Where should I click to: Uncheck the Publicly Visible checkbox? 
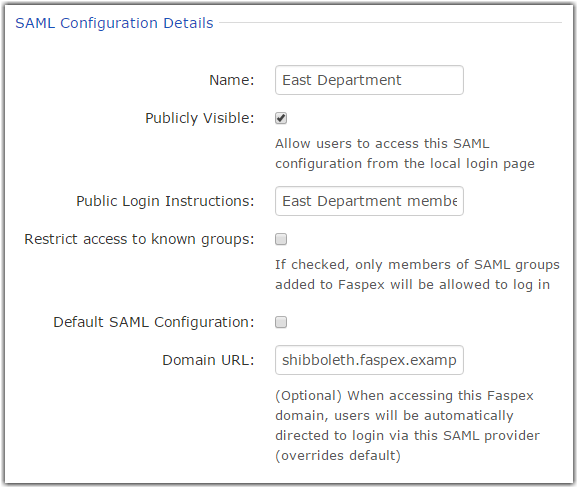(281, 118)
